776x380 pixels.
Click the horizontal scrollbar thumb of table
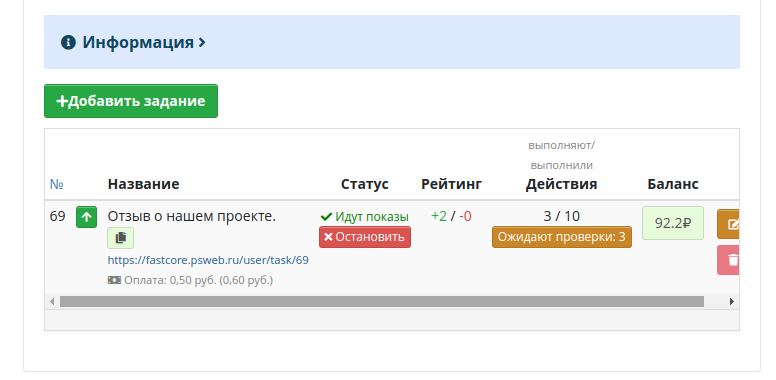tap(382, 301)
